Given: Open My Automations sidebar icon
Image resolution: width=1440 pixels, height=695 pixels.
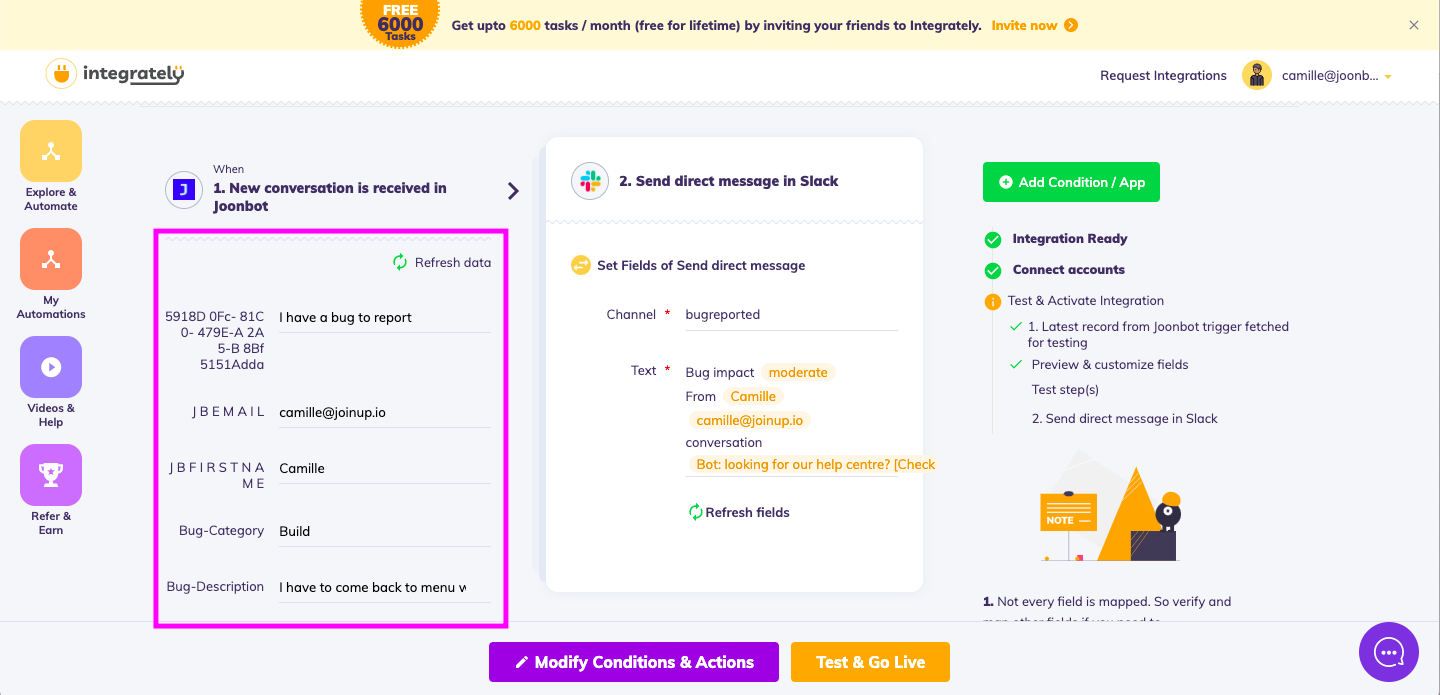Looking at the screenshot, I should point(50,259).
